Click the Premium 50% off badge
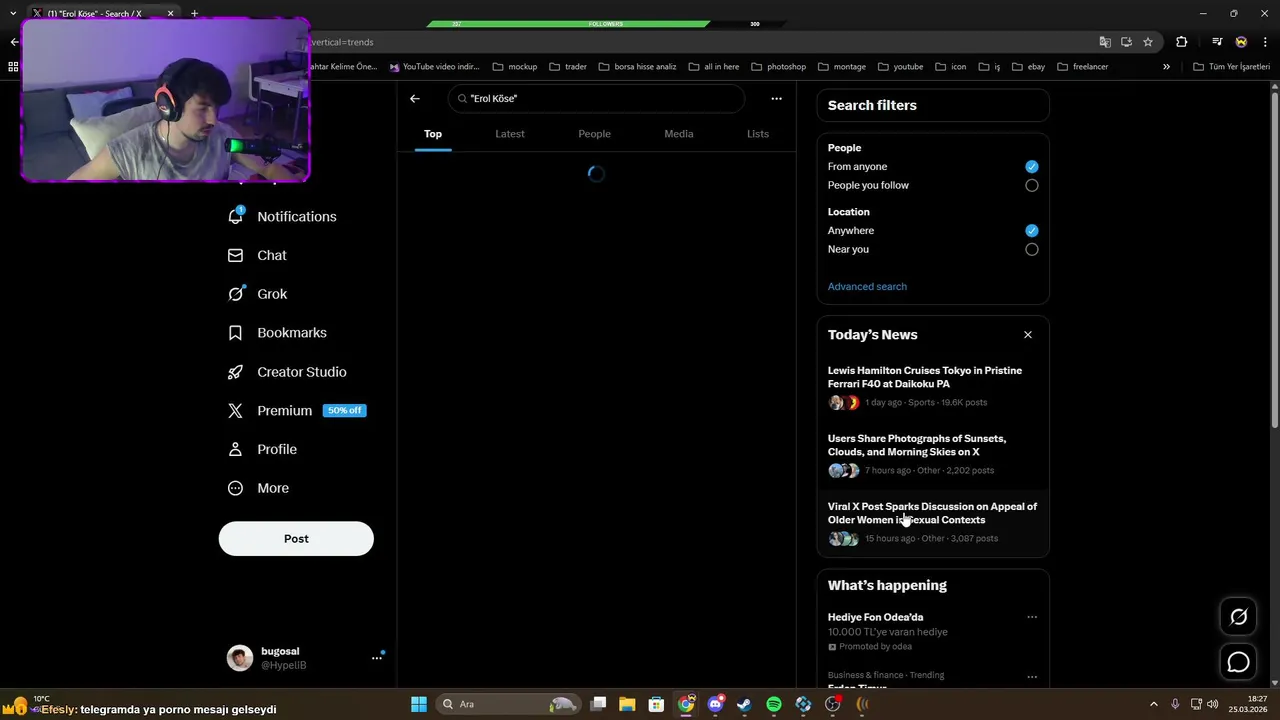This screenshot has height=720, width=1280. coord(344,411)
